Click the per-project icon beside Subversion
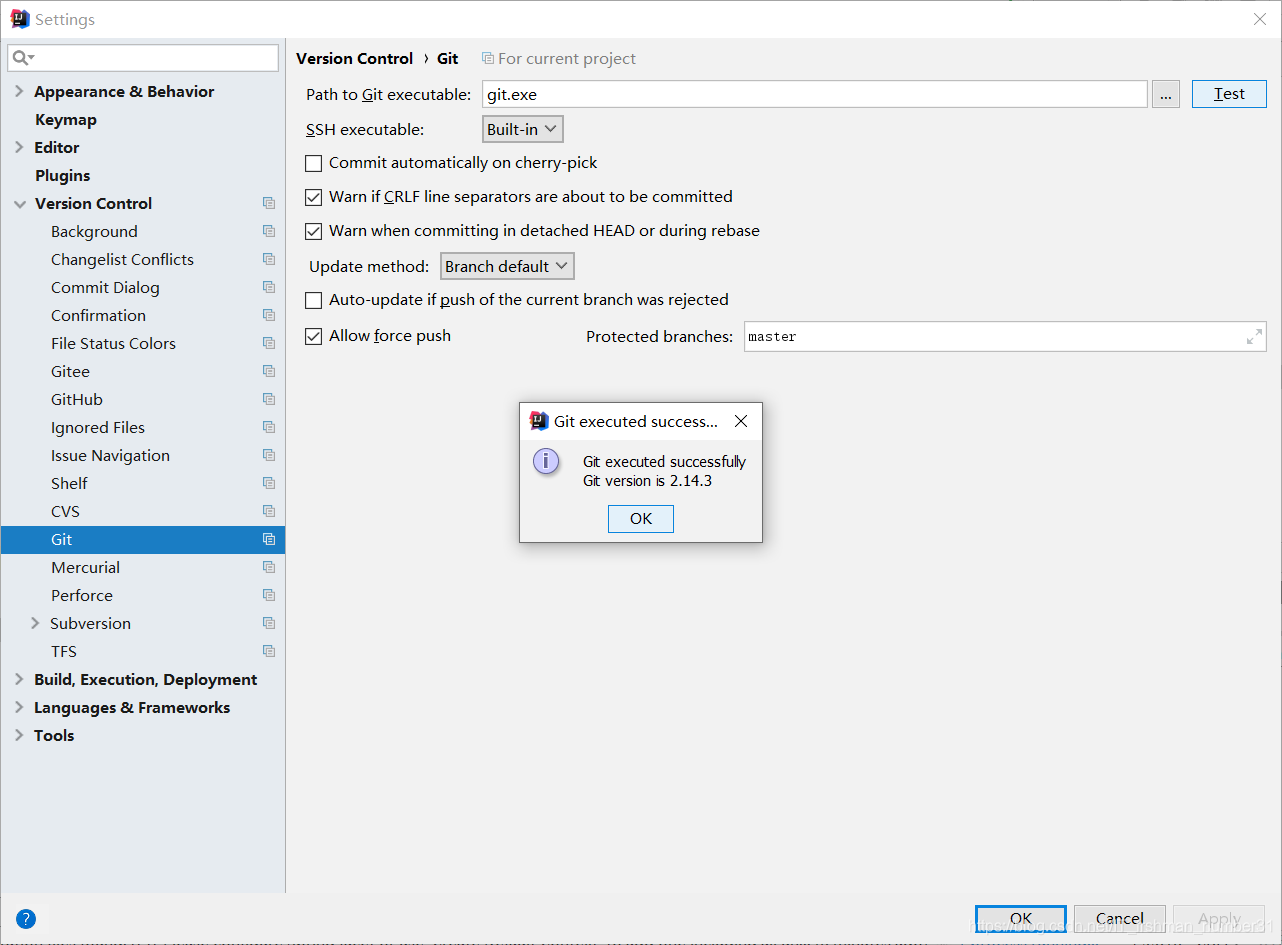 [269, 623]
